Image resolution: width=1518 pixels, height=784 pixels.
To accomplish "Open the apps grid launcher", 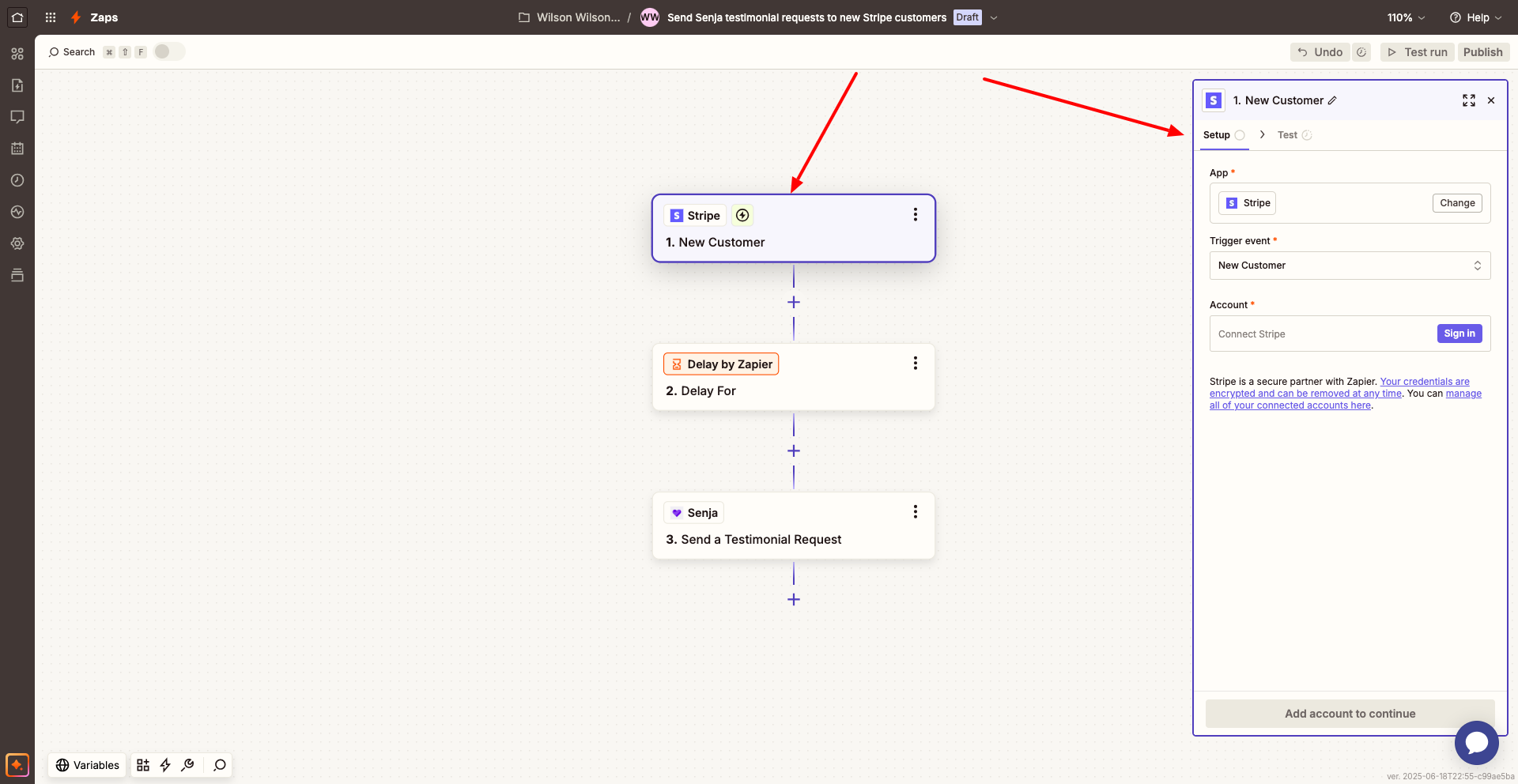I will 51,17.
